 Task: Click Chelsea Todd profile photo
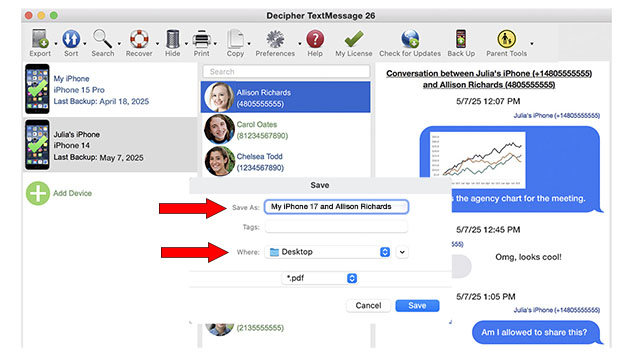219,162
